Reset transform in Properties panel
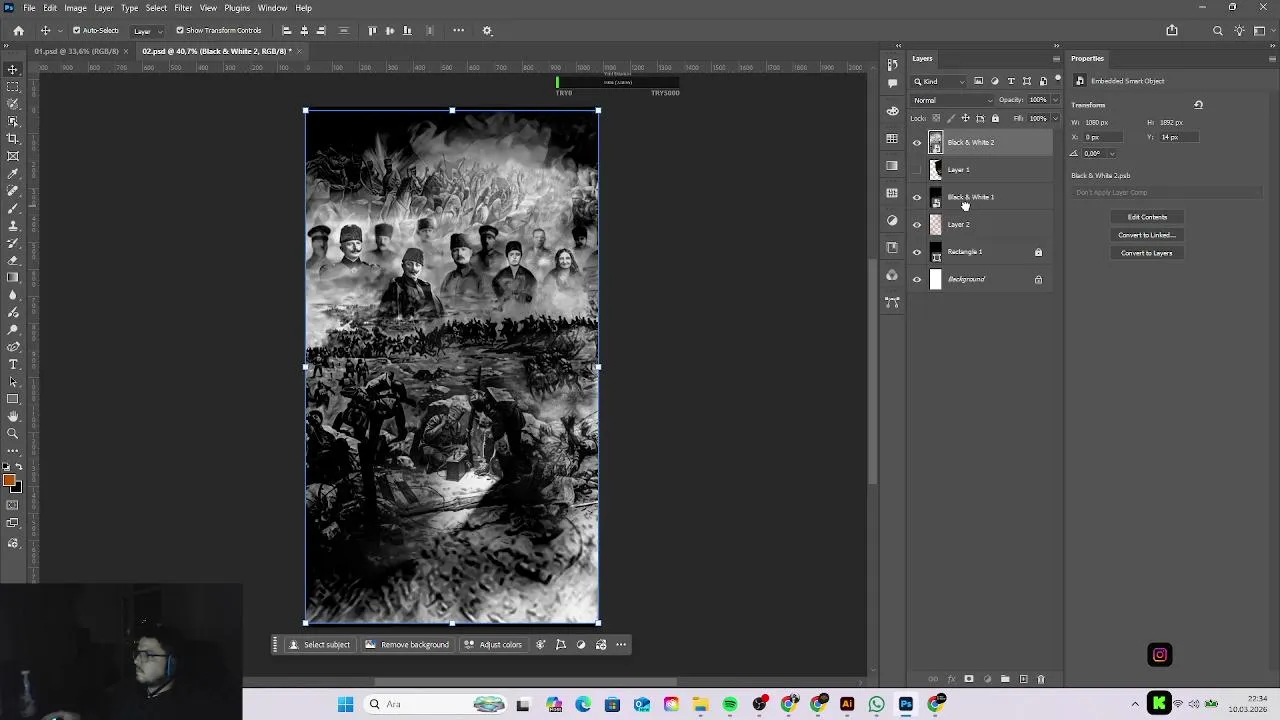This screenshot has width=1280, height=720. click(1198, 104)
